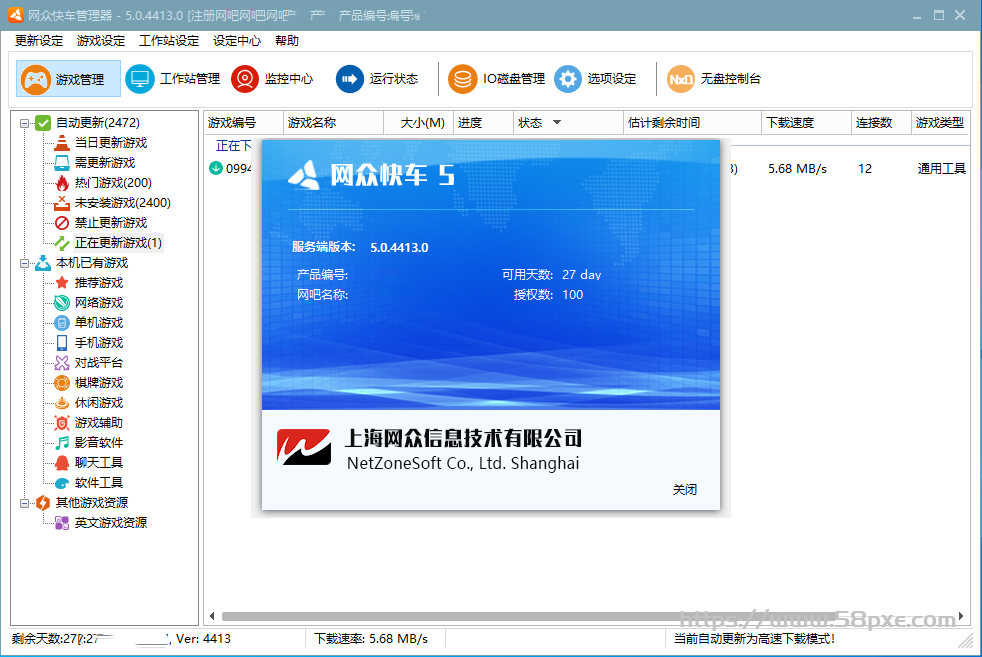The image size is (982, 657).
Task: Collapse the 其他游戏资源 tree node
Action: coord(24,504)
